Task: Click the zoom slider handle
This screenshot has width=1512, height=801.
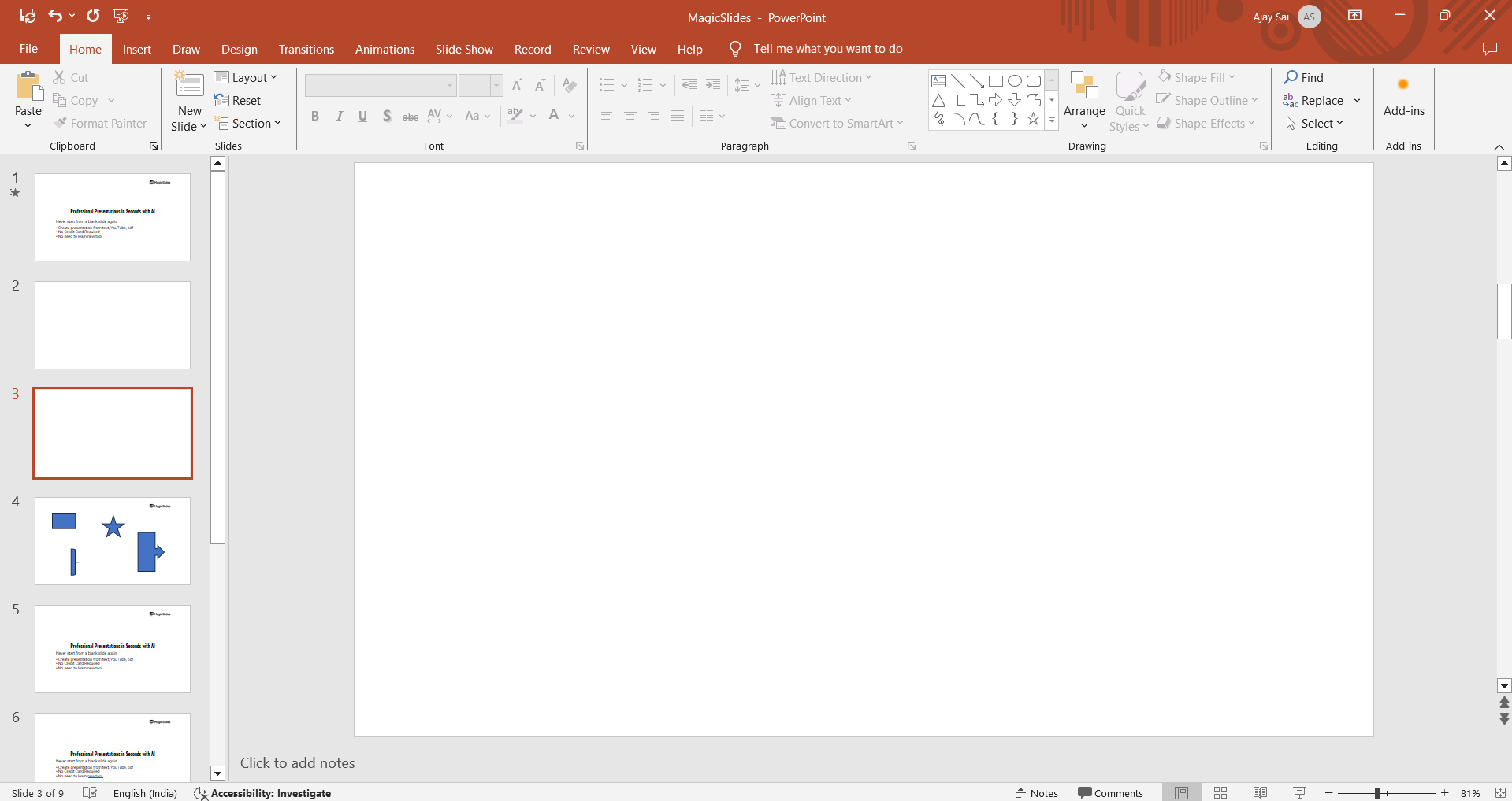Action: coord(1377,793)
